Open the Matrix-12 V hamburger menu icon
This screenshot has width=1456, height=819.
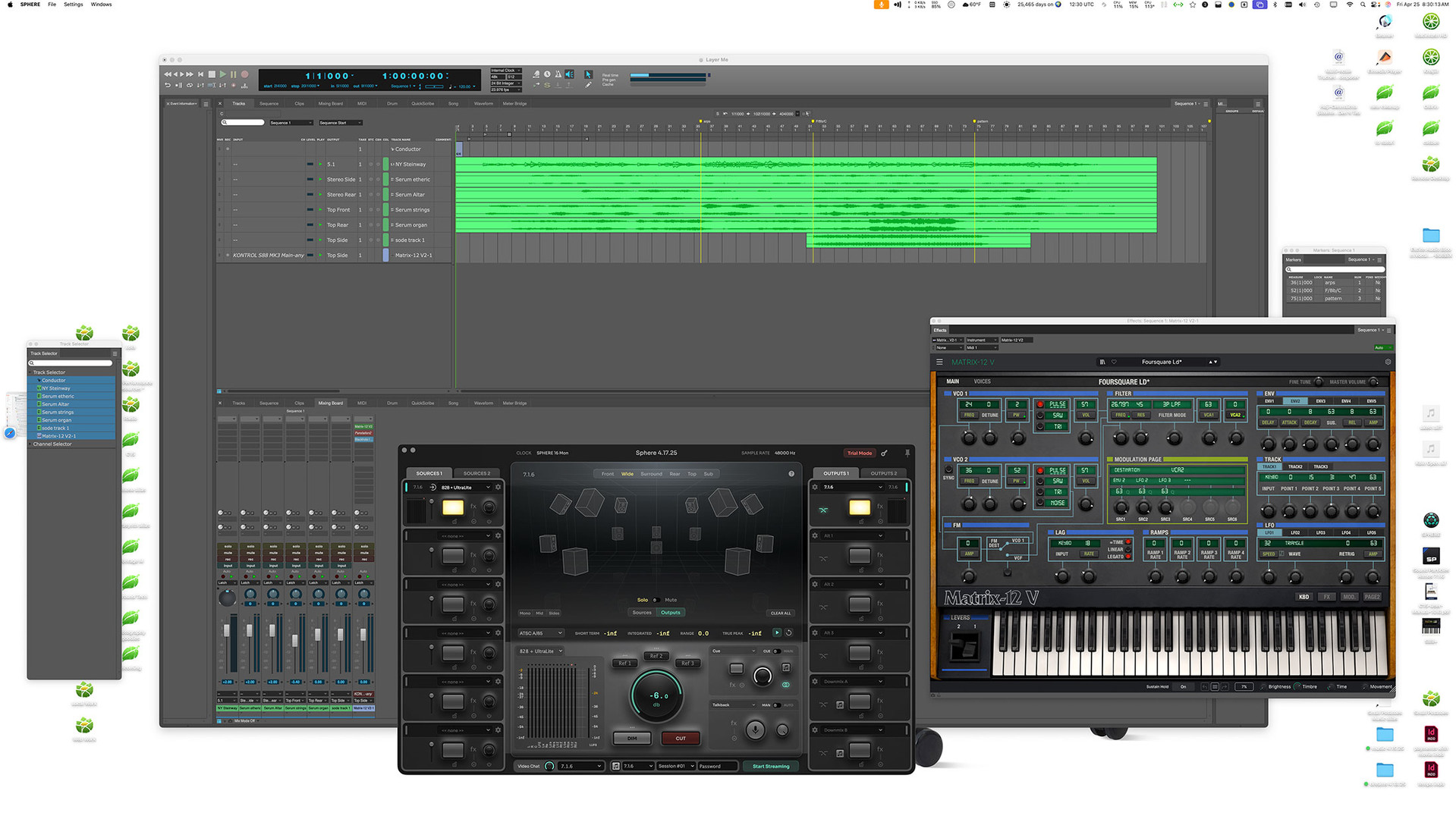click(x=940, y=362)
